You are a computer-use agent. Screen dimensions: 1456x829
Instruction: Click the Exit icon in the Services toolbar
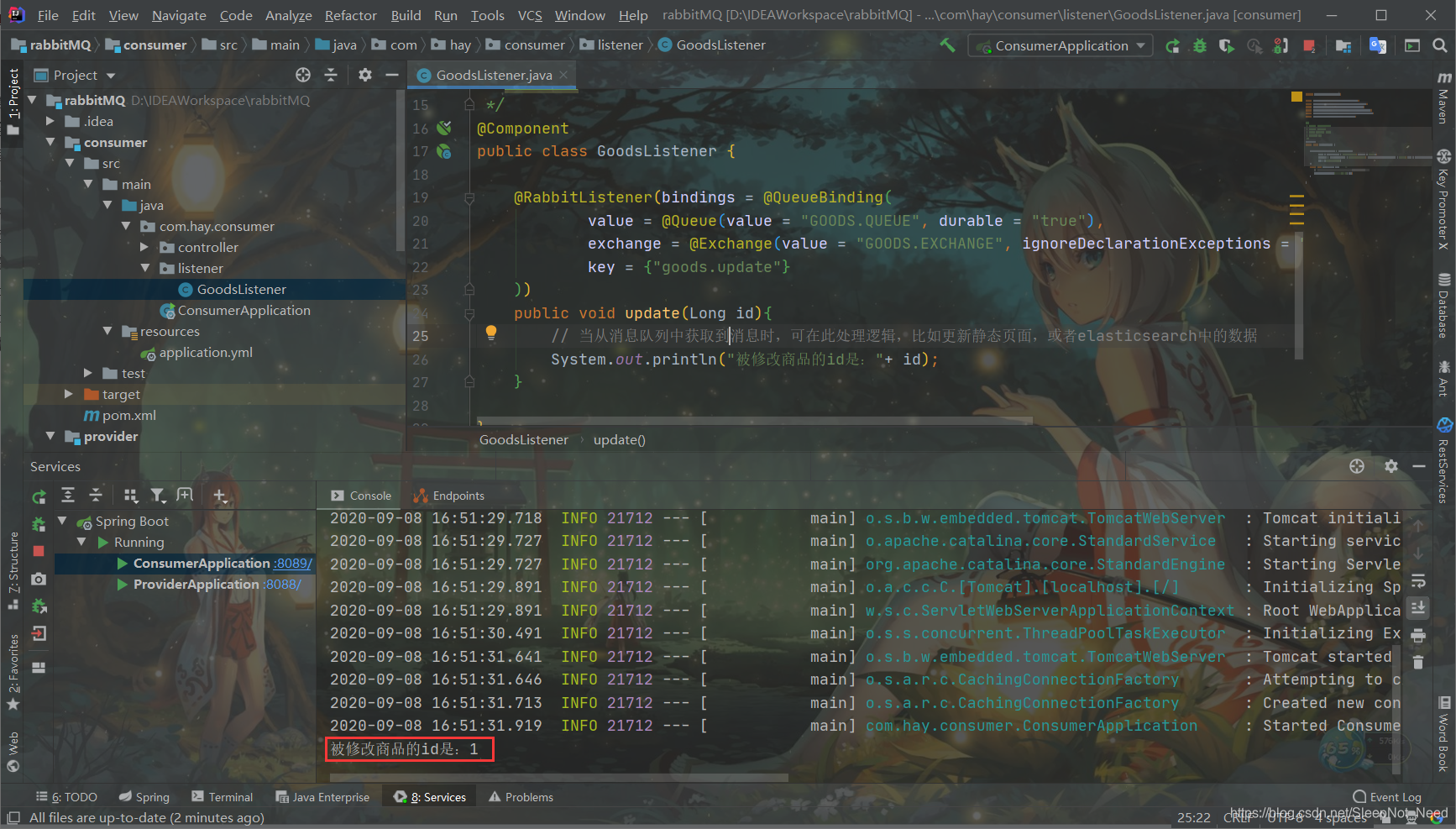39,633
